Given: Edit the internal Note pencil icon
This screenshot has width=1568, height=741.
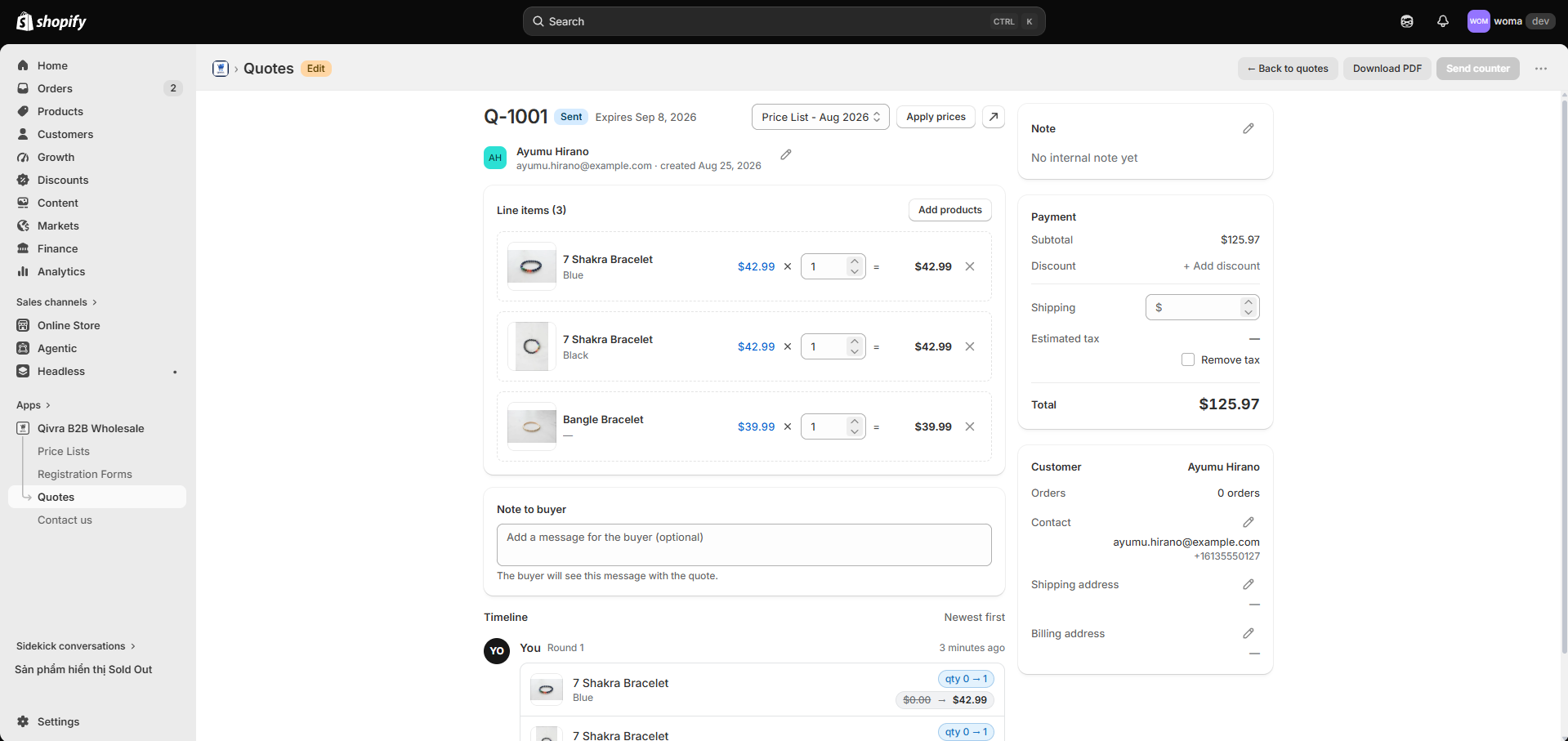Looking at the screenshot, I should click(x=1249, y=128).
